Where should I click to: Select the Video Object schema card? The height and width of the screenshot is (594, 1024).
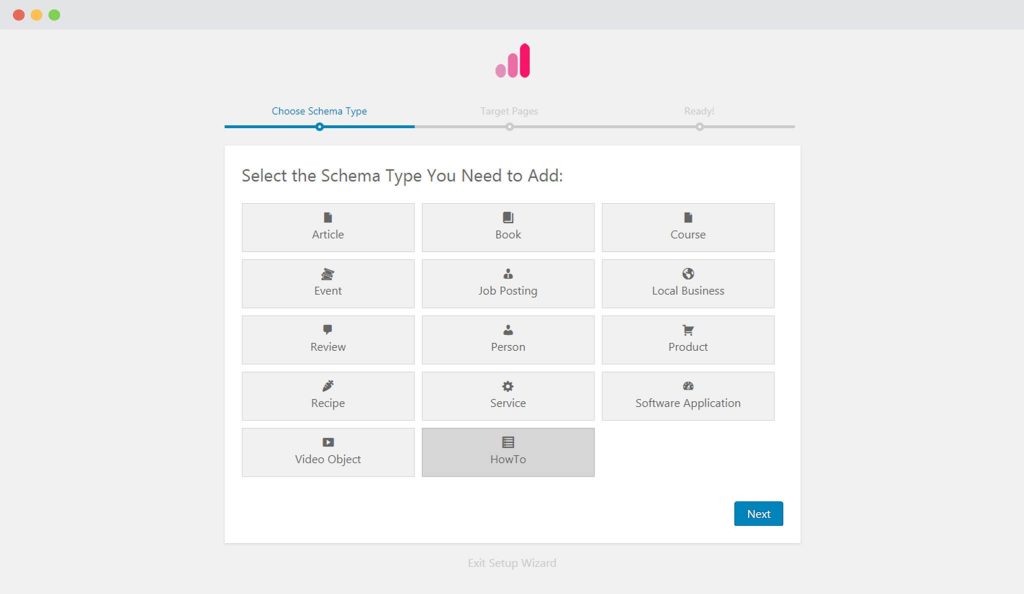[328, 452]
